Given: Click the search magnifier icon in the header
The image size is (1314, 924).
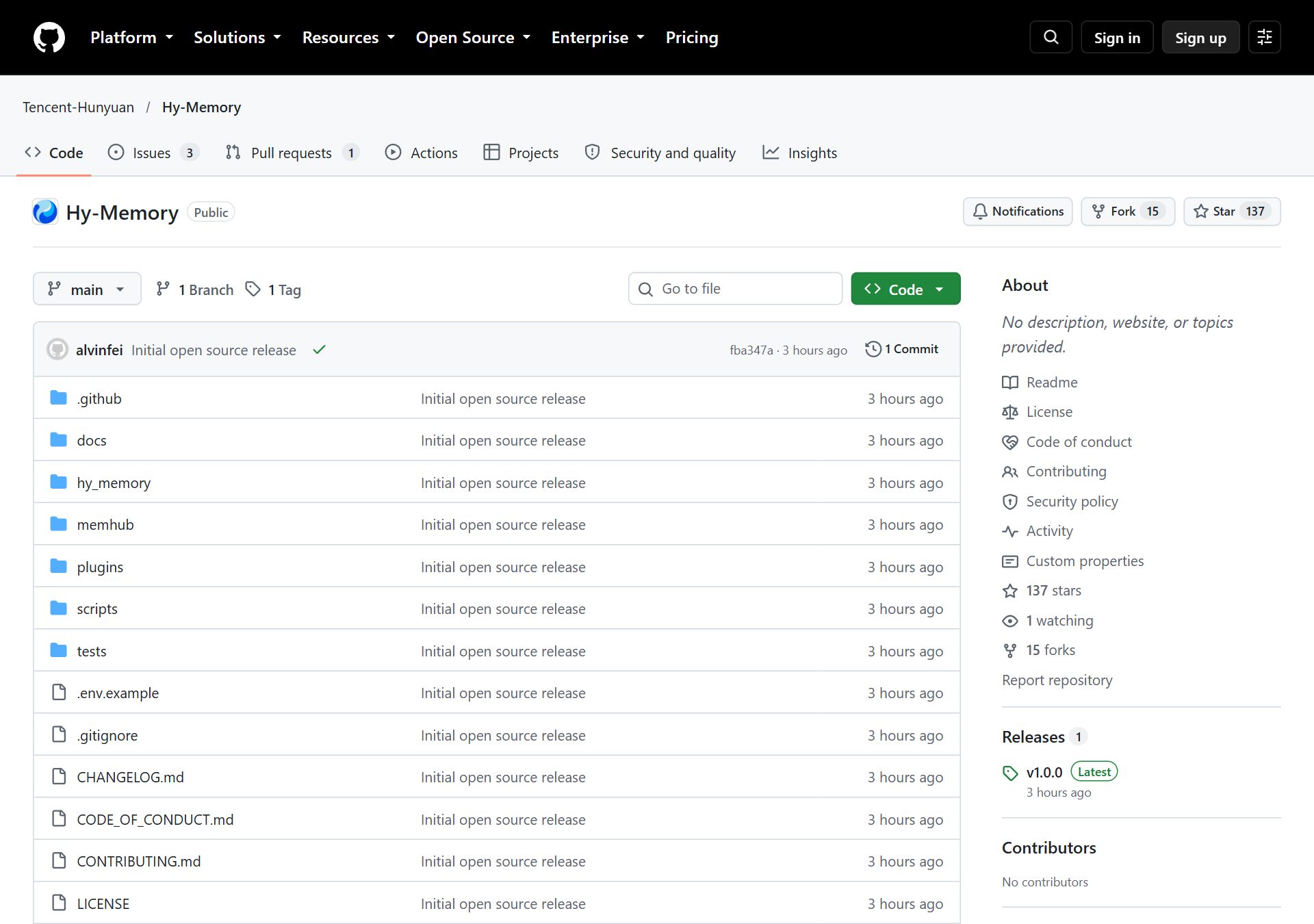Looking at the screenshot, I should point(1051,37).
